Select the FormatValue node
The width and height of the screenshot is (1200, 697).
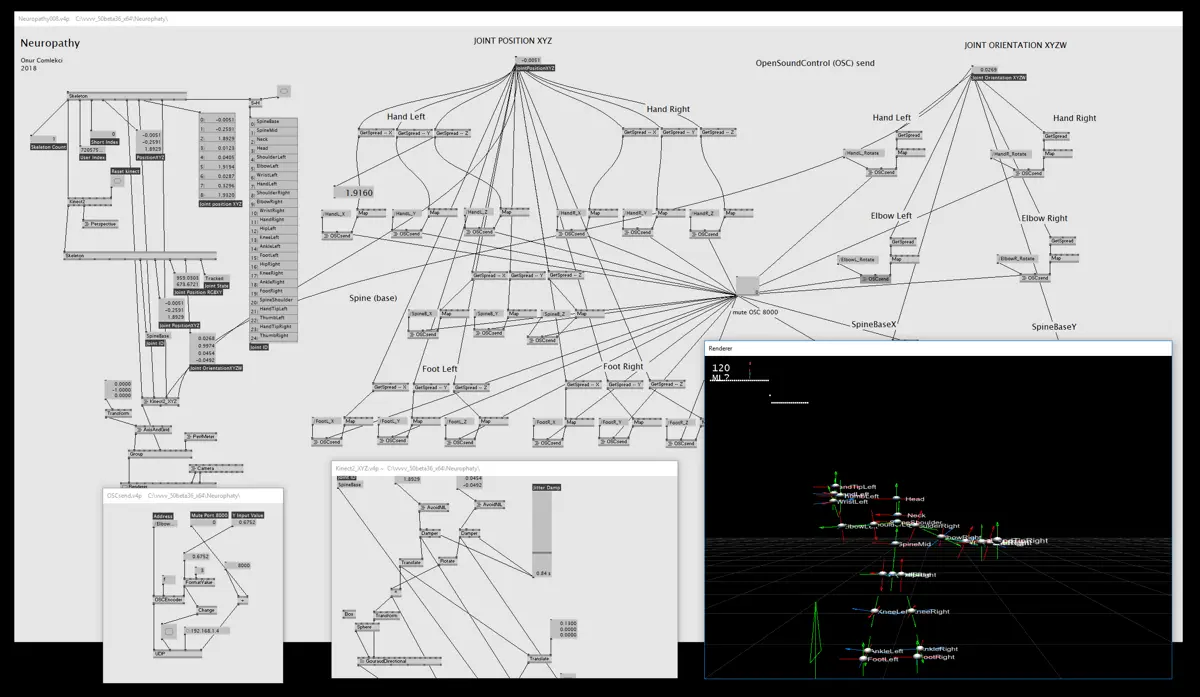point(201,581)
